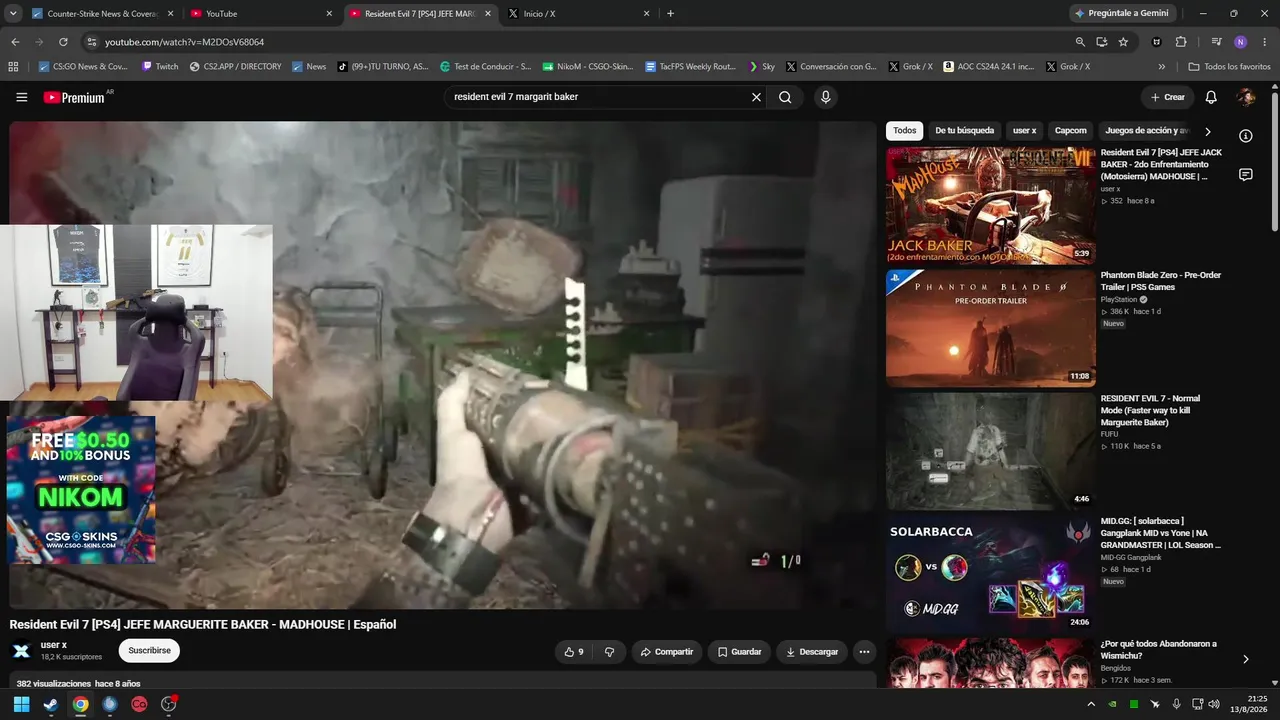Open Phantom Blade Zero trailer thumbnail
This screenshot has height=720, width=1280.
tap(991, 328)
